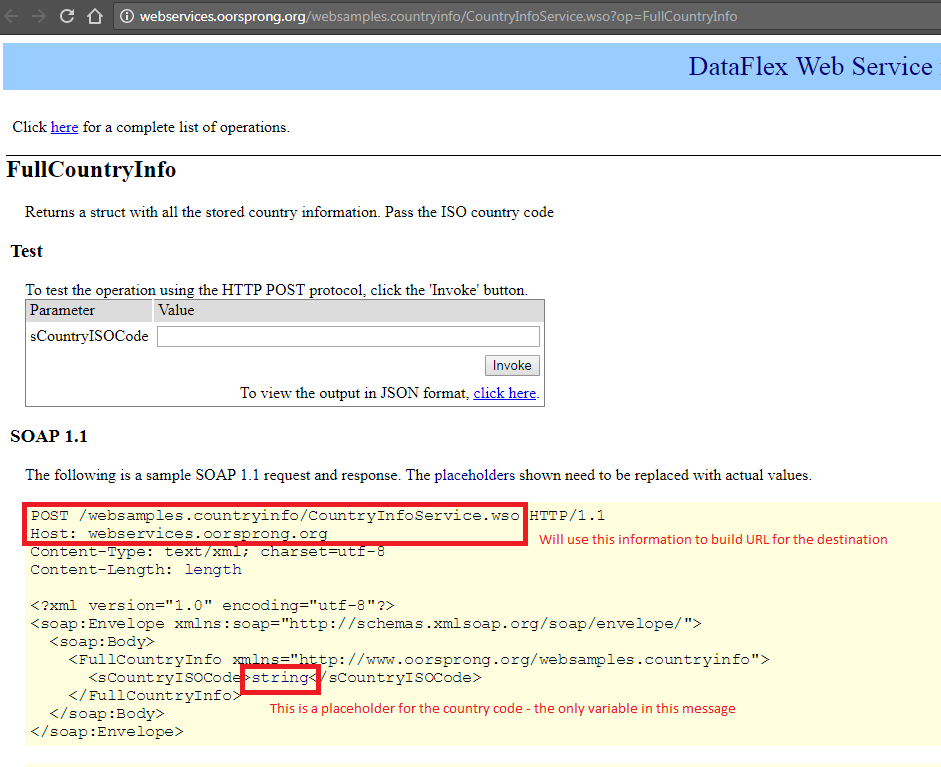Click the SOAP 1.1 section heading

click(49, 437)
